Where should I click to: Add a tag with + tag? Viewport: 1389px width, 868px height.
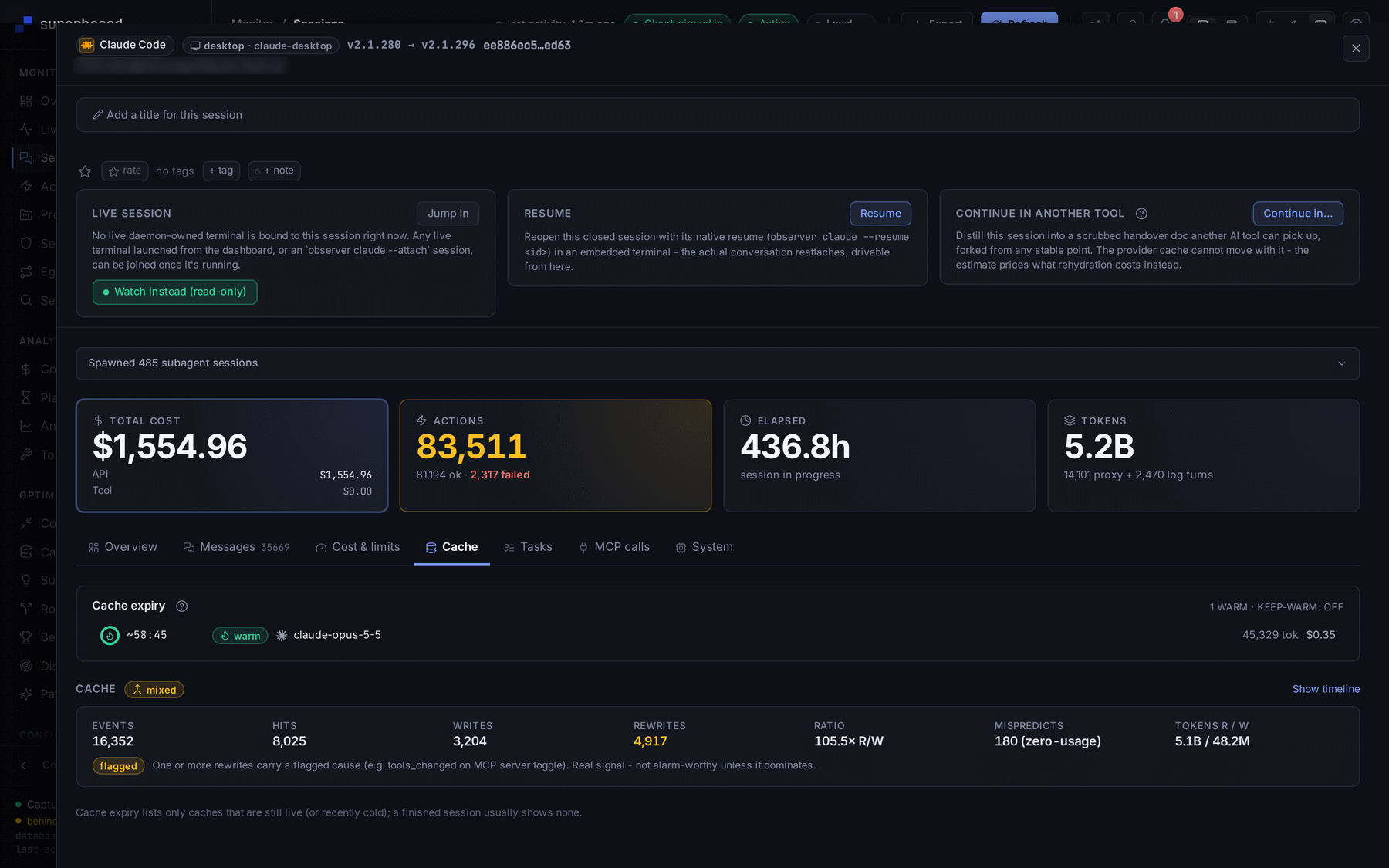[x=221, y=171]
